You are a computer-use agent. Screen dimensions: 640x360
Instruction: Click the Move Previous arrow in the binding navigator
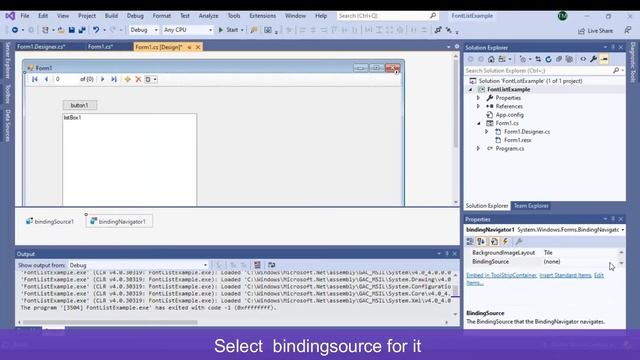tap(46, 79)
